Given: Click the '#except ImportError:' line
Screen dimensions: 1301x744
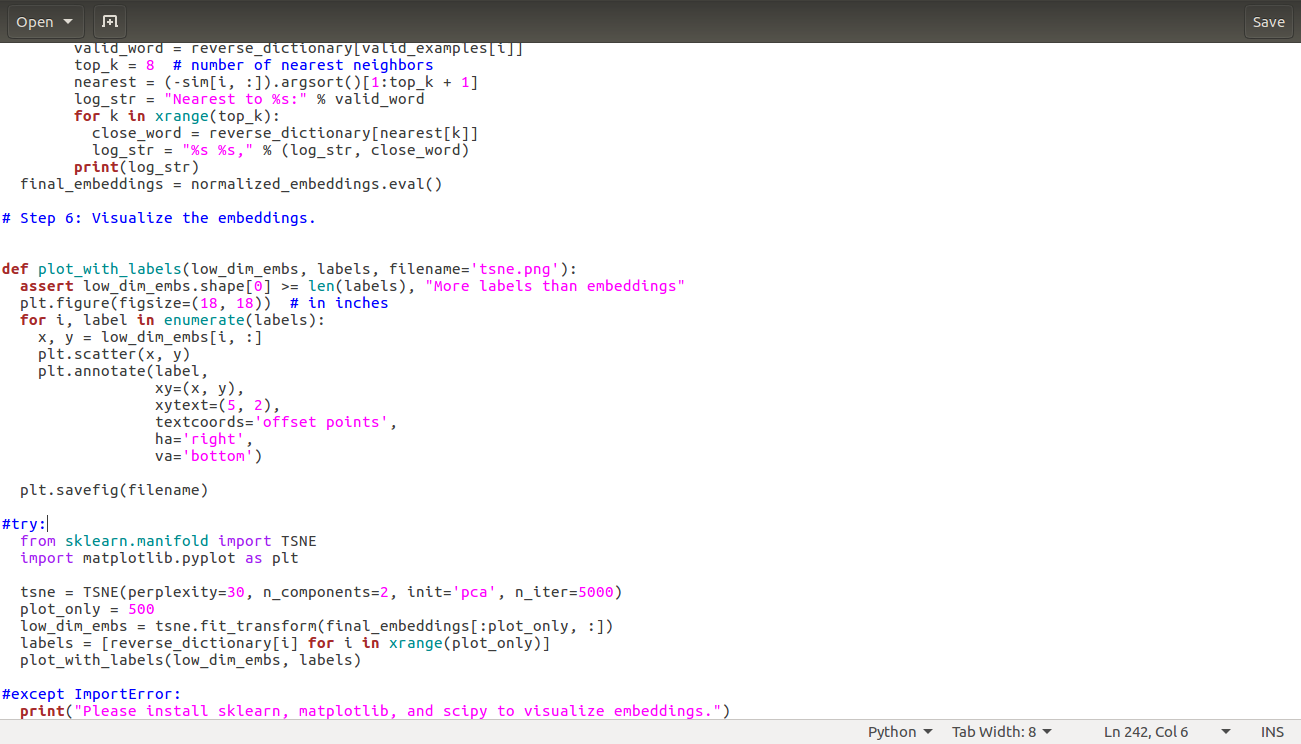Looking at the screenshot, I should [92, 694].
